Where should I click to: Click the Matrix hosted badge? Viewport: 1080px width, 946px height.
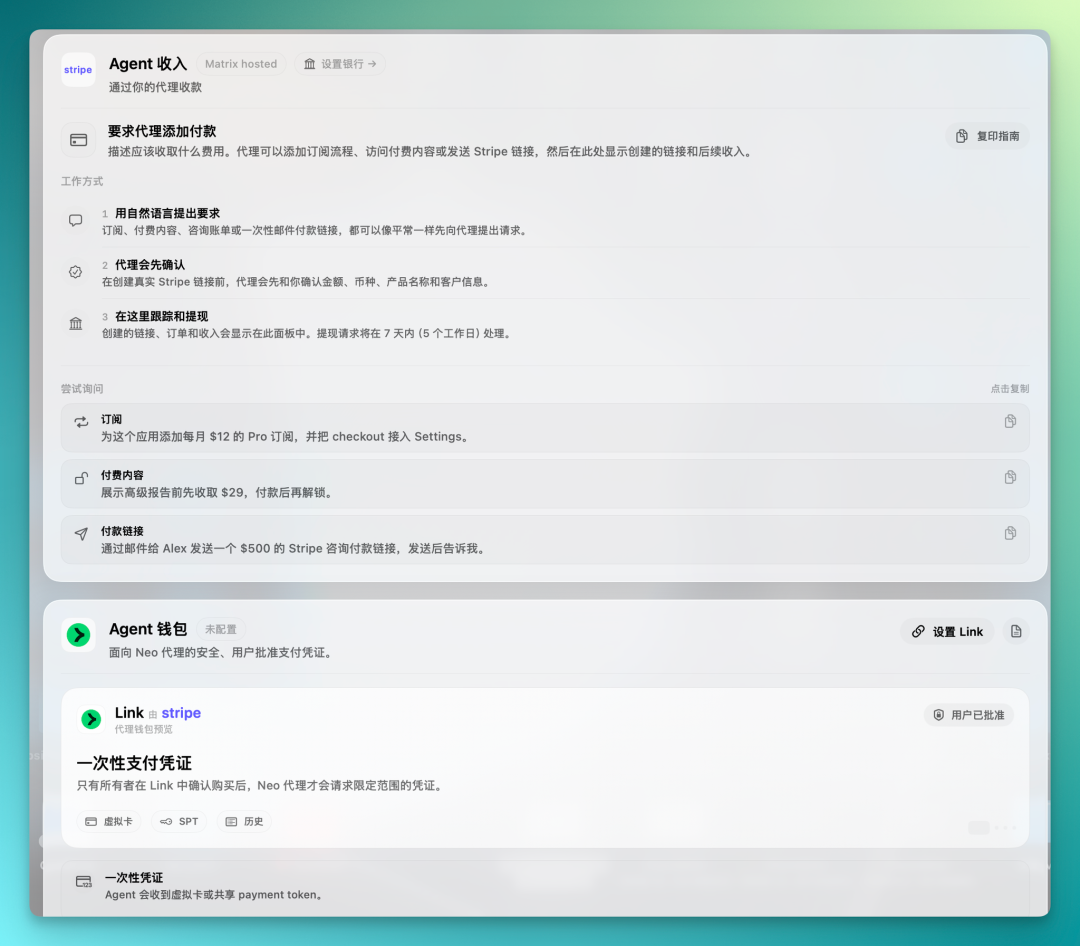[241, 64]
